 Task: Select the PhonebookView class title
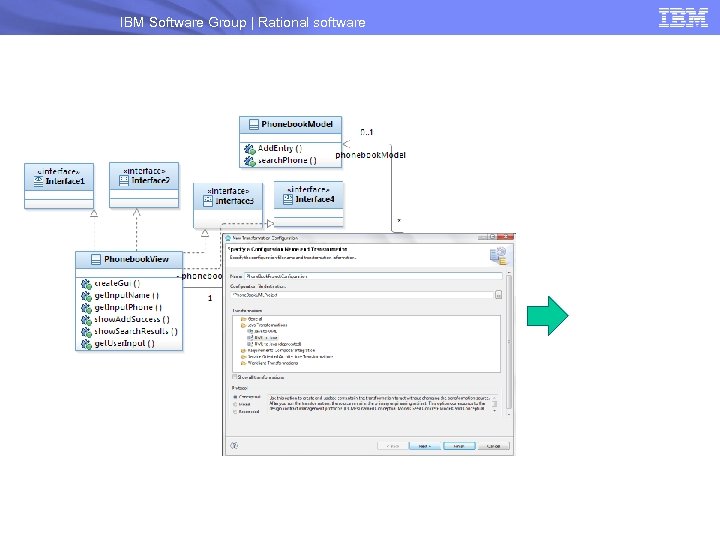tap(136, 259)
